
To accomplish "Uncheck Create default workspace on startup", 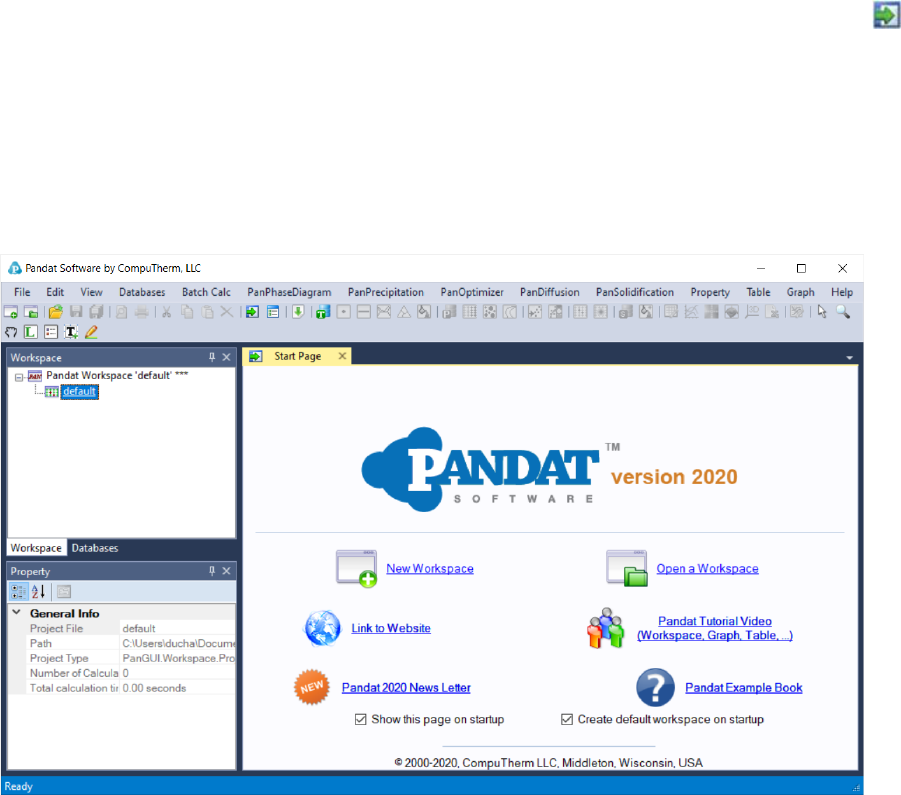I will 567,719.
